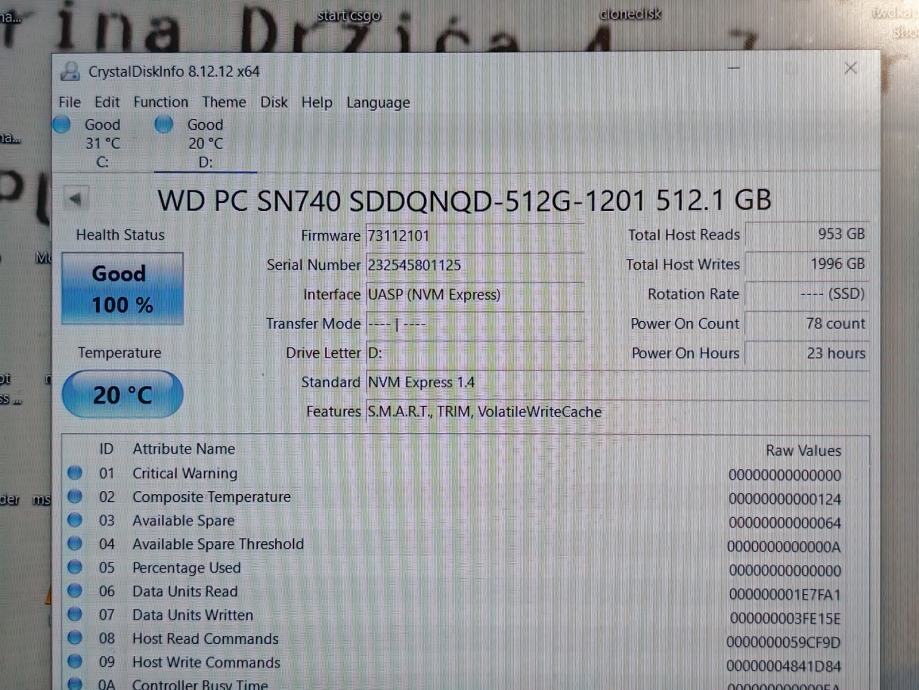This screenshot has width=919, height=690.
Task: Click the status dot for attribute 08
Action: pos(74,638)
